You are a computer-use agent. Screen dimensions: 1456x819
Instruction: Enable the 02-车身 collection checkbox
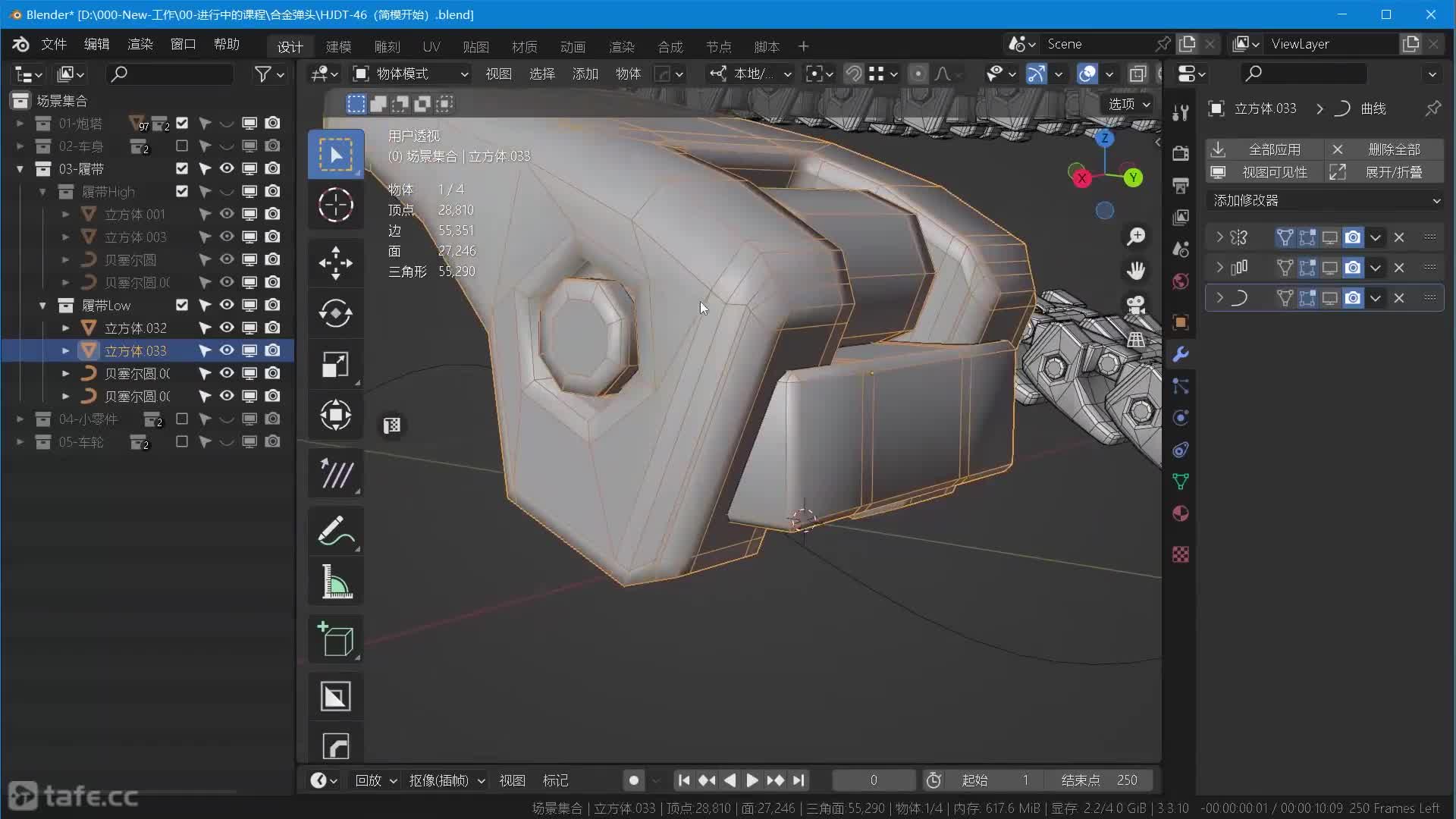(181, 146)
